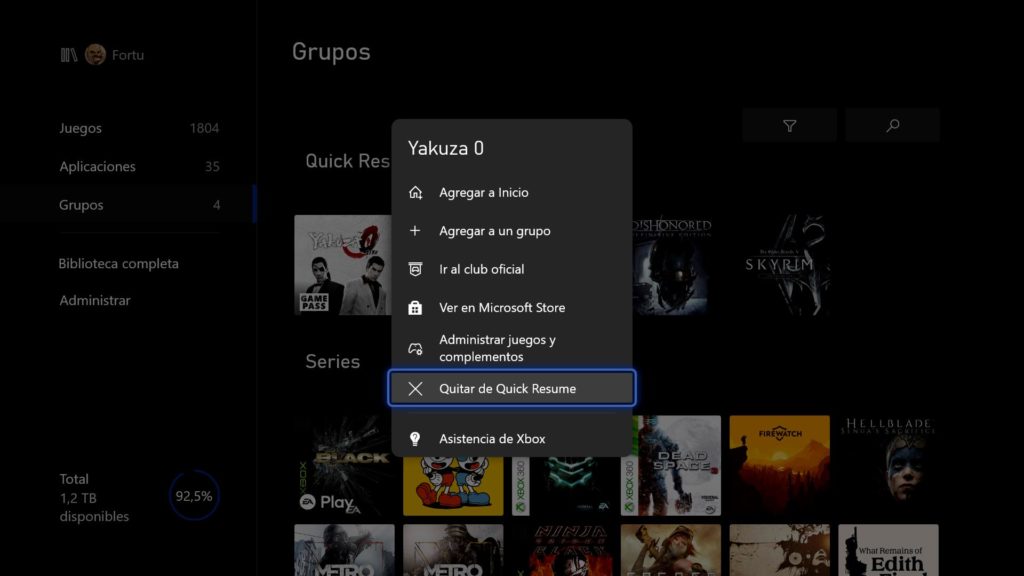Open Biblioteca completa link
1024x576 pixels.
pos(118,264)
